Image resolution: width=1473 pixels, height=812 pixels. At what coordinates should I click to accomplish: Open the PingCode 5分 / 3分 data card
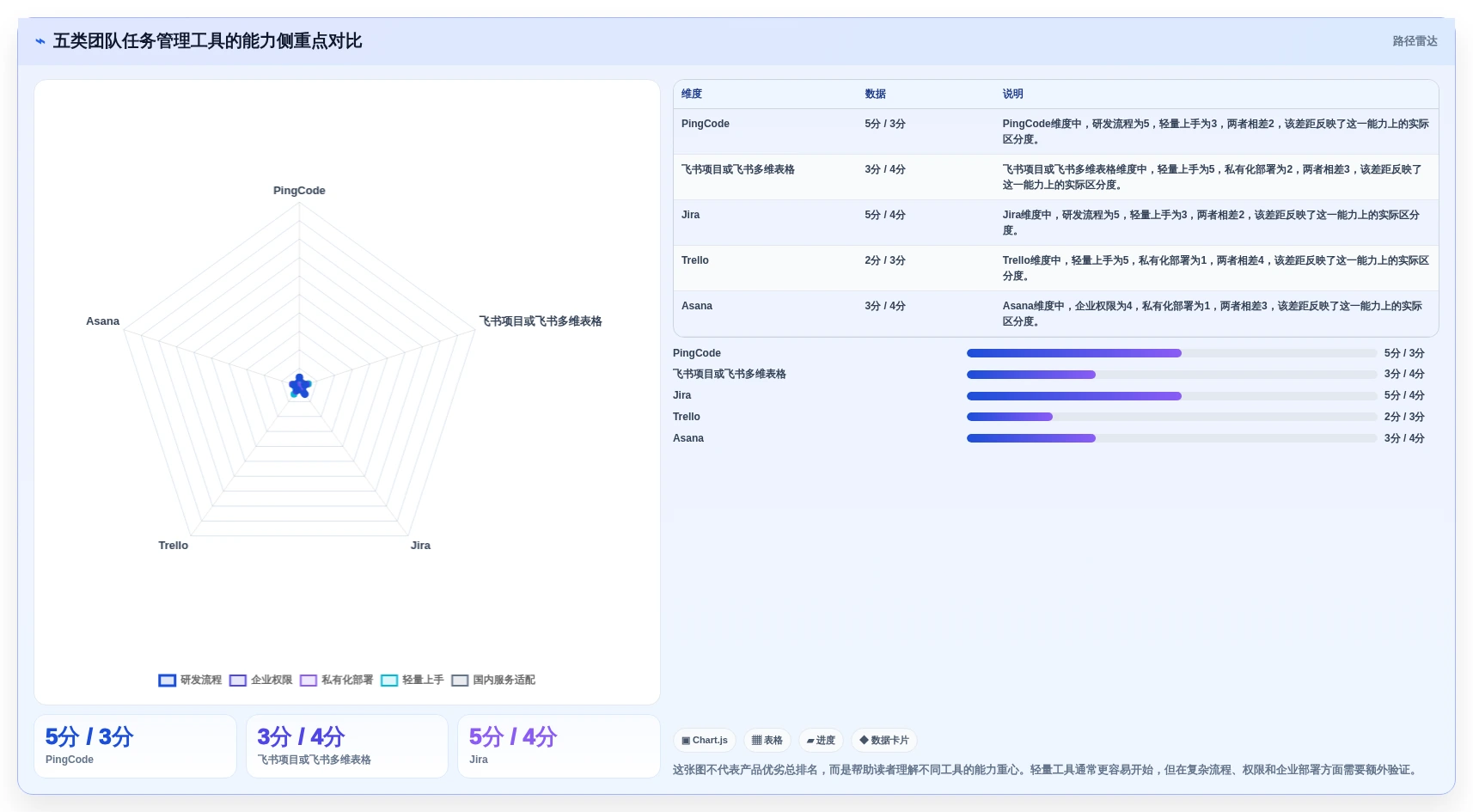point(135,746)
